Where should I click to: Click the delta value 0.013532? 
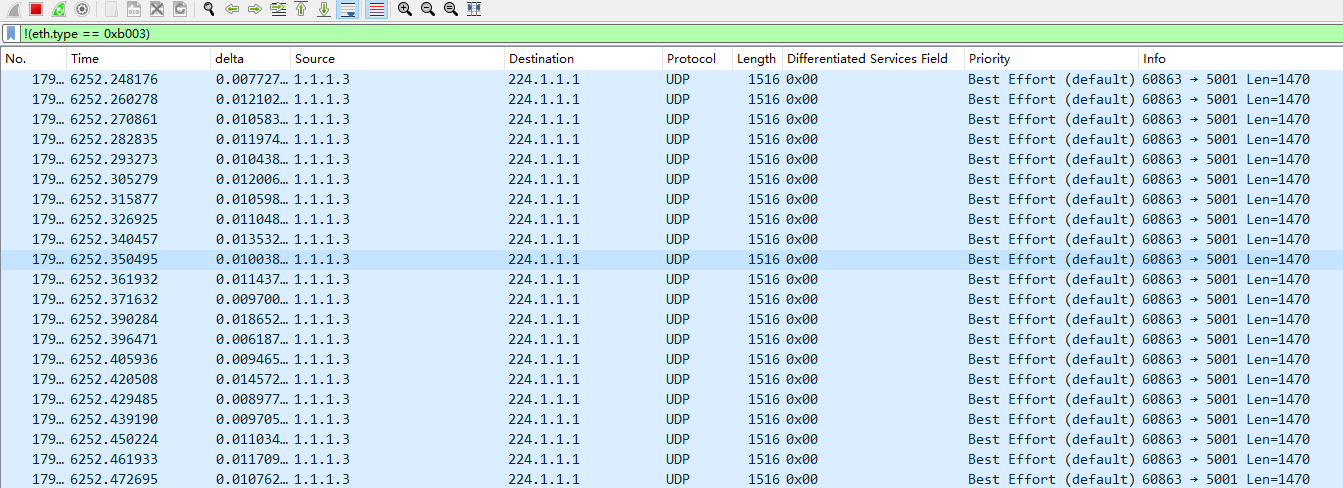[x=252, y=239]
